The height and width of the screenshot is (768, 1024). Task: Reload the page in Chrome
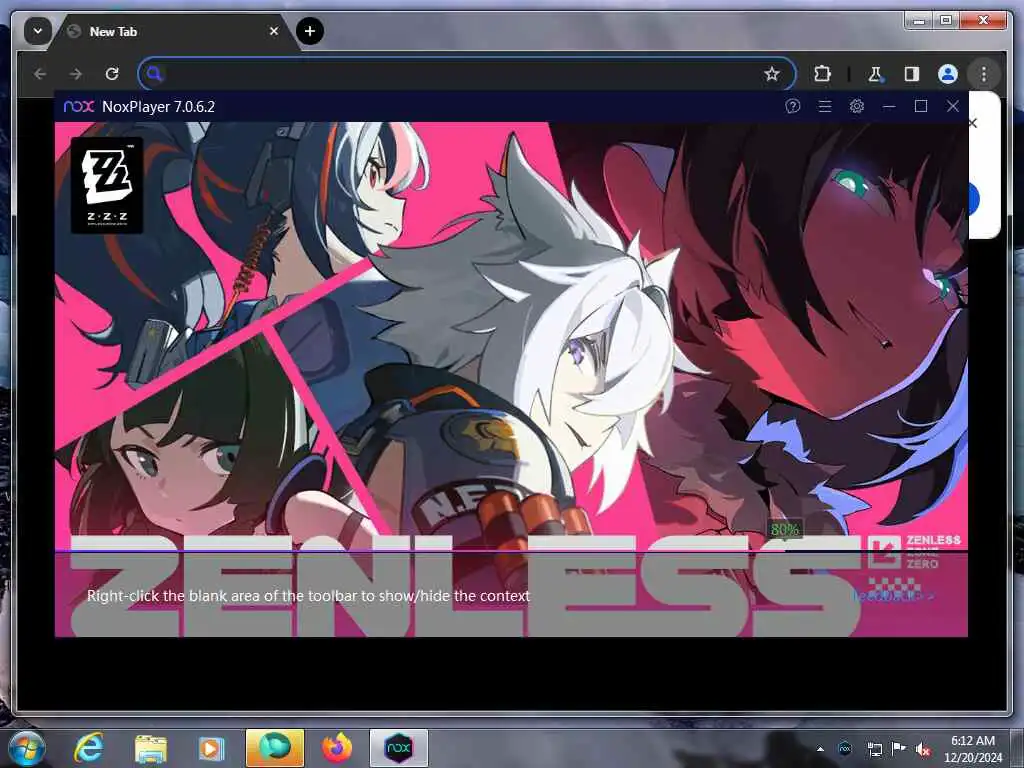pyautogui.click(x=112, y=74)
